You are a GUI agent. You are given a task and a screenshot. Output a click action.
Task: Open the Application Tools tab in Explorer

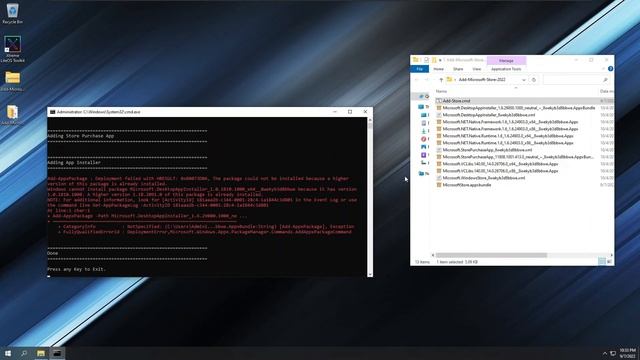pyautogui.click(x=506, y=69)
